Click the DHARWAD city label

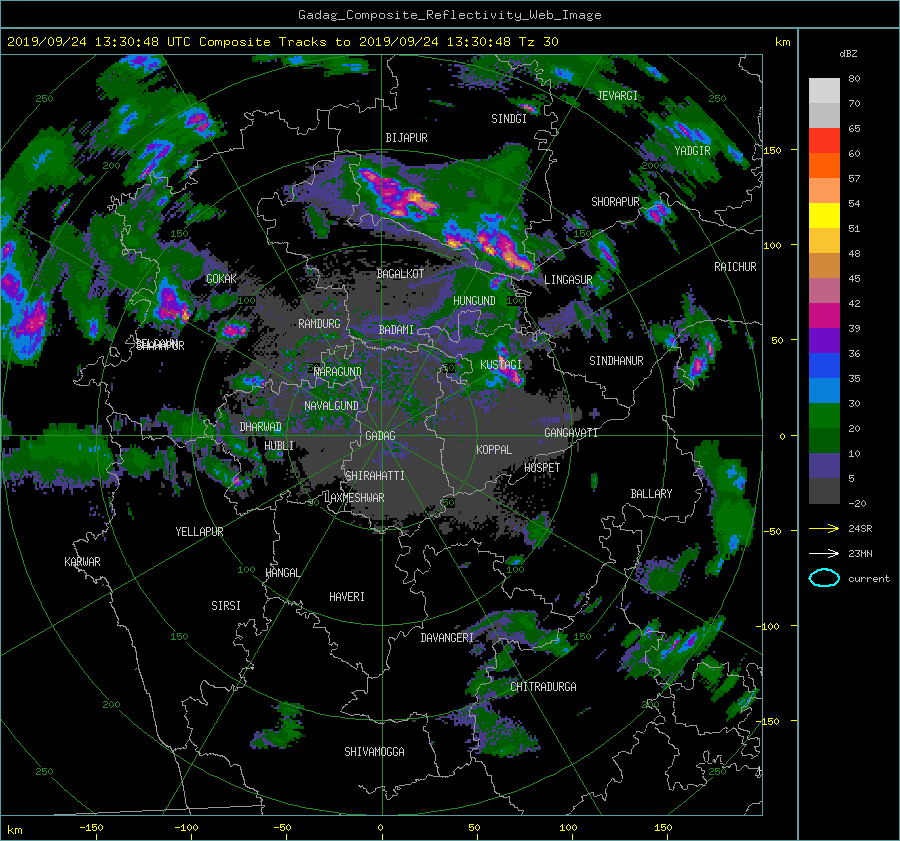[x=260, y=427]
